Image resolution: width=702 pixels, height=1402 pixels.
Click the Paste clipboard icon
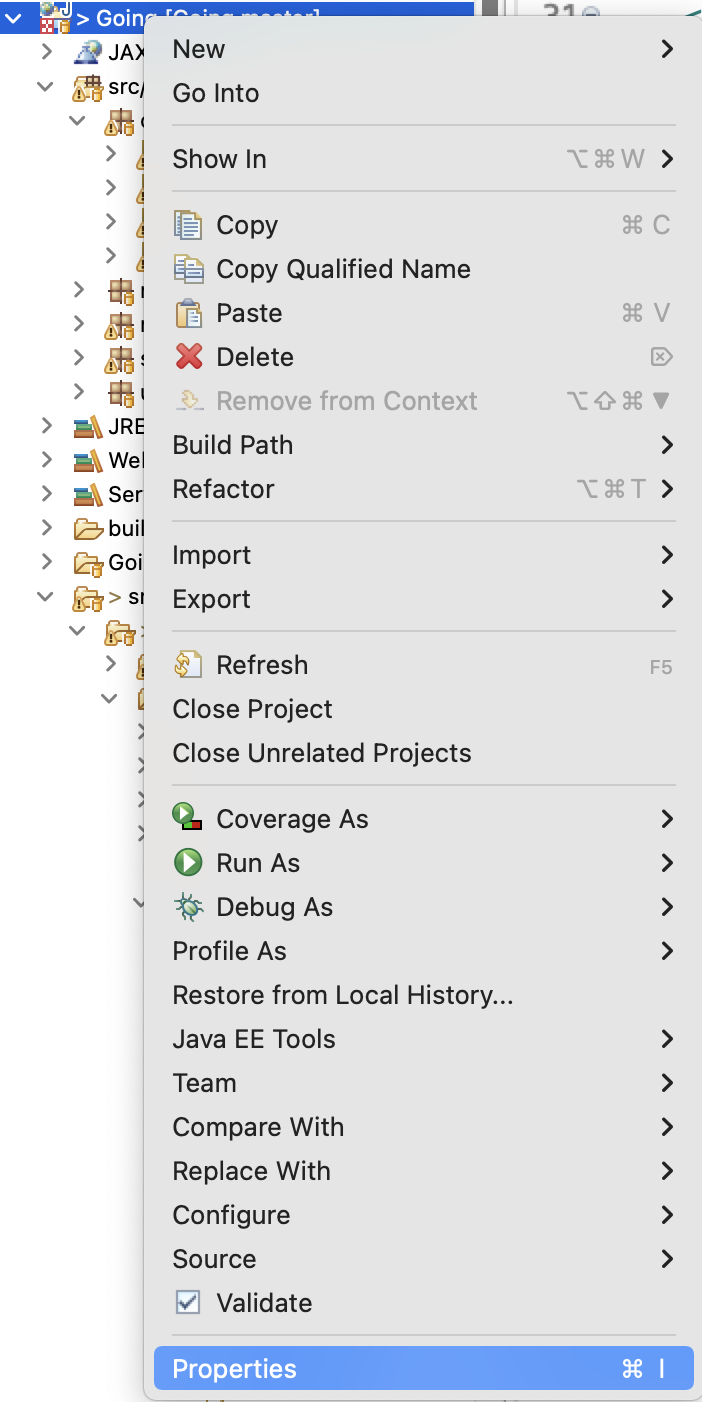coord(188,313)
